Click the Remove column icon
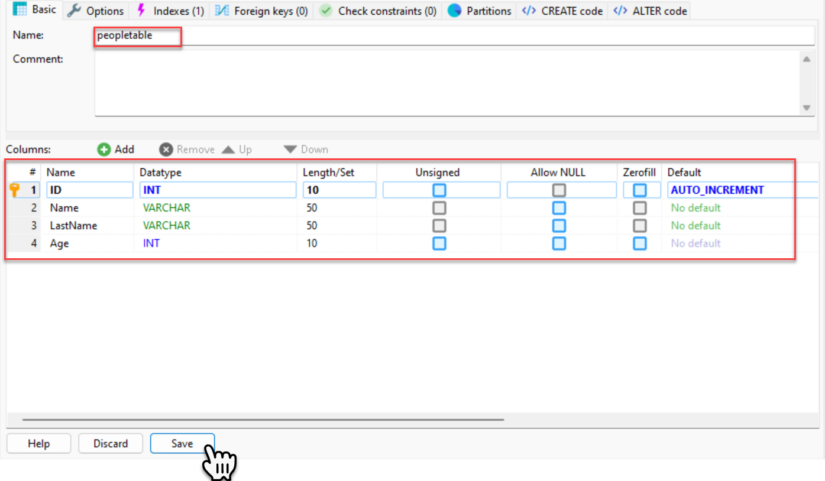The height and width of the screenshot is (481, 825). [166, 149]
